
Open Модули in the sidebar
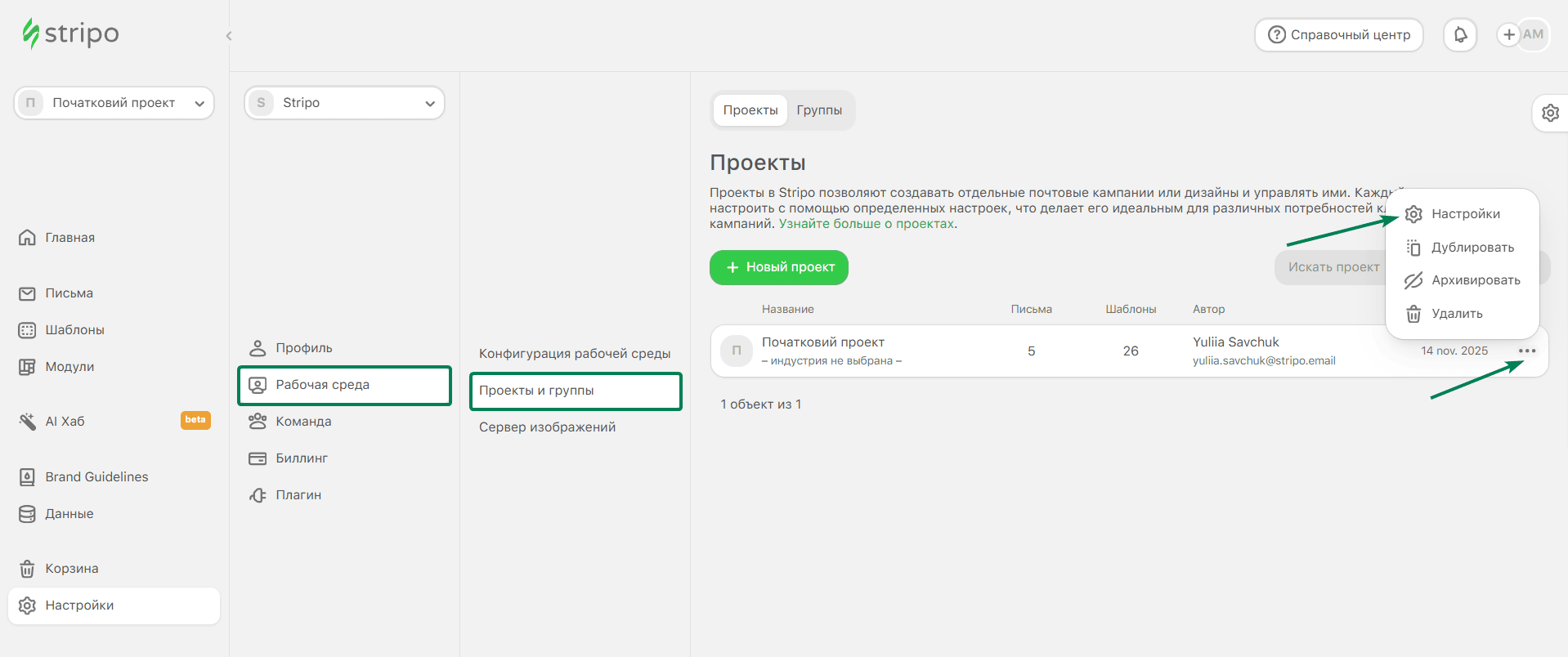(x=69, y=366)
